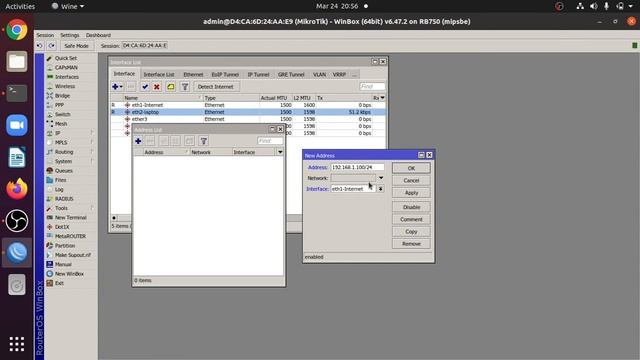
Task: Open Mesh menu item
Action: click(61, 124)
